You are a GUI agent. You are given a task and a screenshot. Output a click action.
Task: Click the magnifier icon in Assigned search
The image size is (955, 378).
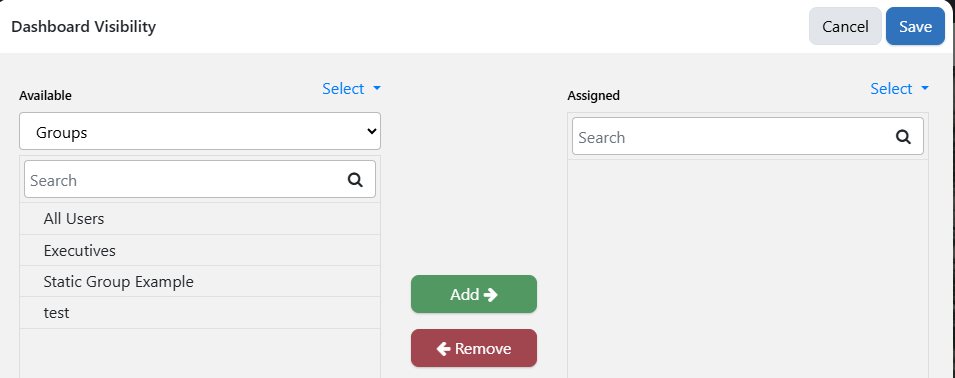[x=903, y=137]
